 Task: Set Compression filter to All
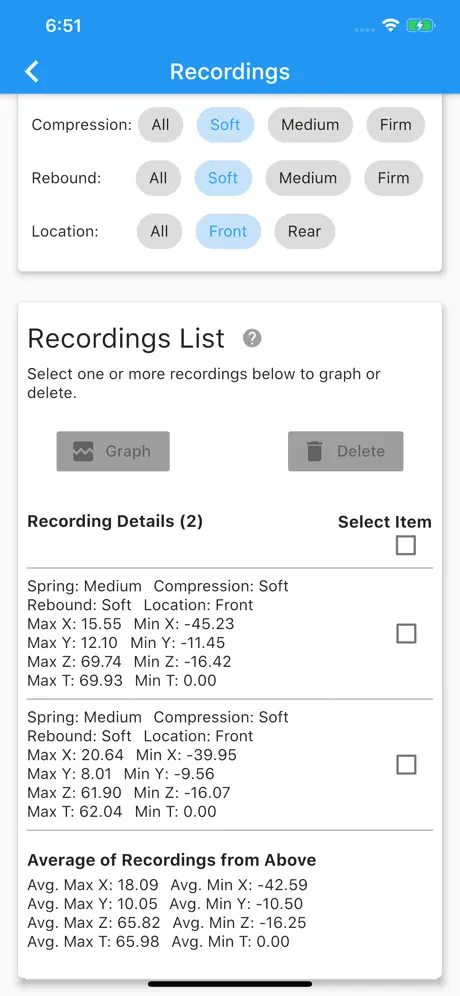coord(160,124)
